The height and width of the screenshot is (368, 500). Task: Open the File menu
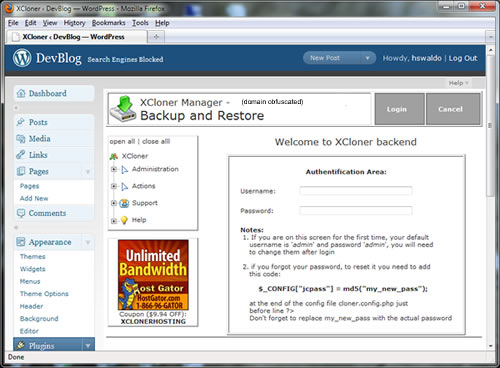click(13, 23)
